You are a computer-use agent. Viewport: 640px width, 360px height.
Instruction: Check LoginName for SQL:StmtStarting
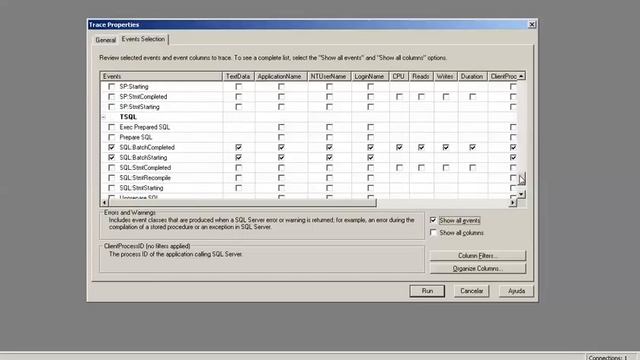point(370,188)
